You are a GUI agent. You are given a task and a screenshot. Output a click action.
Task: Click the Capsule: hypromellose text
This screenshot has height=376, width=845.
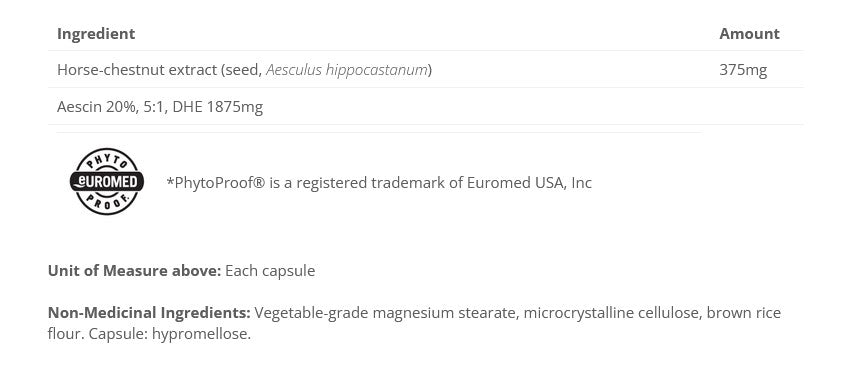[170, 334]
